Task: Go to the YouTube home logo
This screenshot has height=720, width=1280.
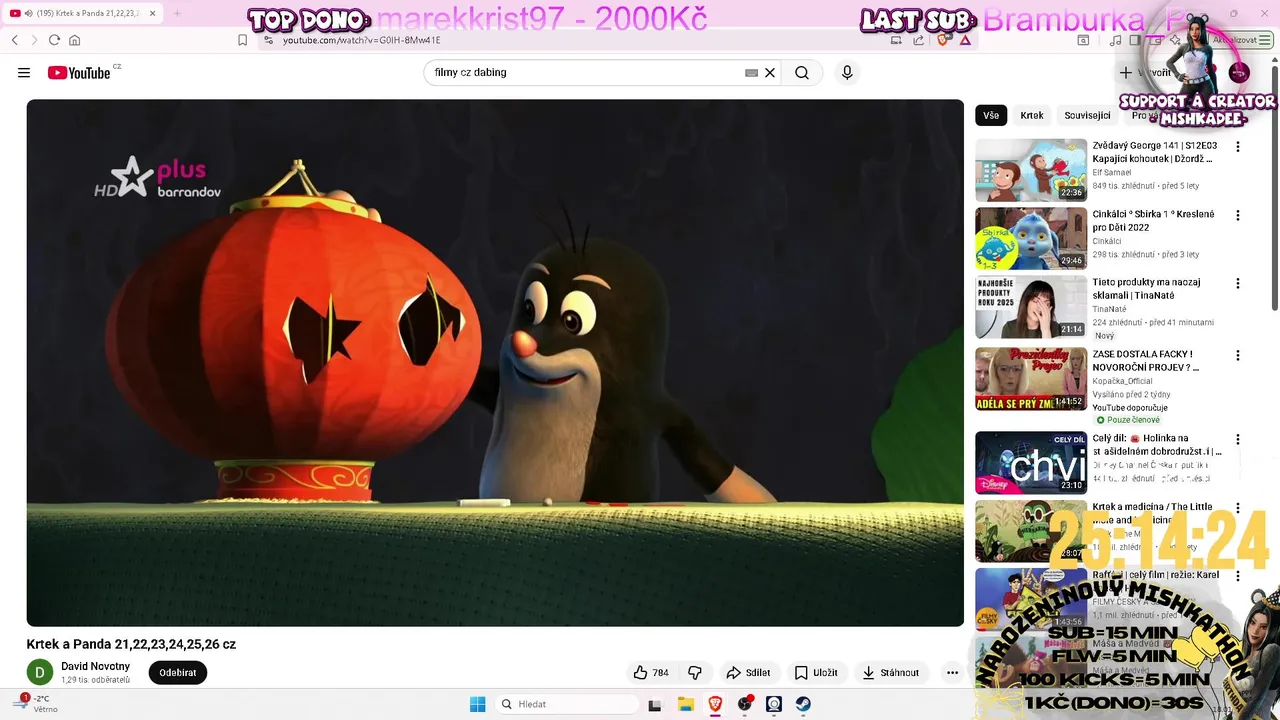Action: tap(79, 73)
